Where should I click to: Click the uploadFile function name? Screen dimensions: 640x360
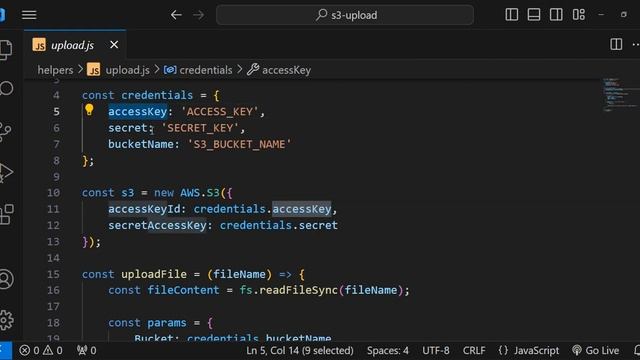pos(154,274)
